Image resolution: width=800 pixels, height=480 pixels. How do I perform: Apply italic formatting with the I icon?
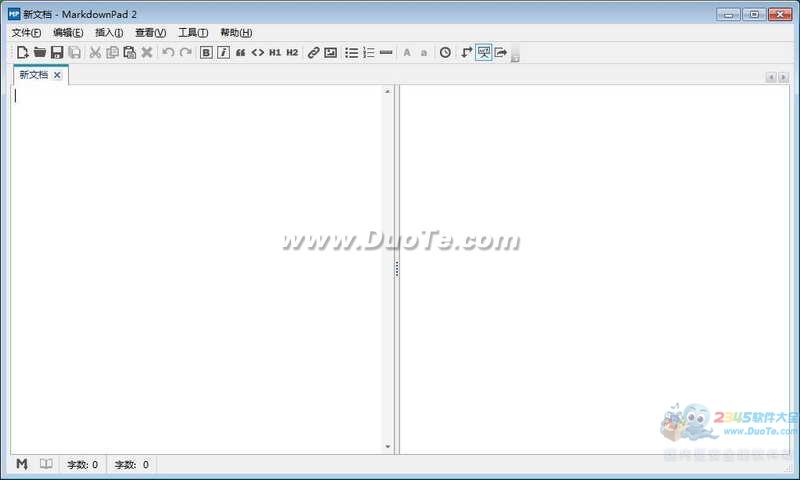(223, 52)
